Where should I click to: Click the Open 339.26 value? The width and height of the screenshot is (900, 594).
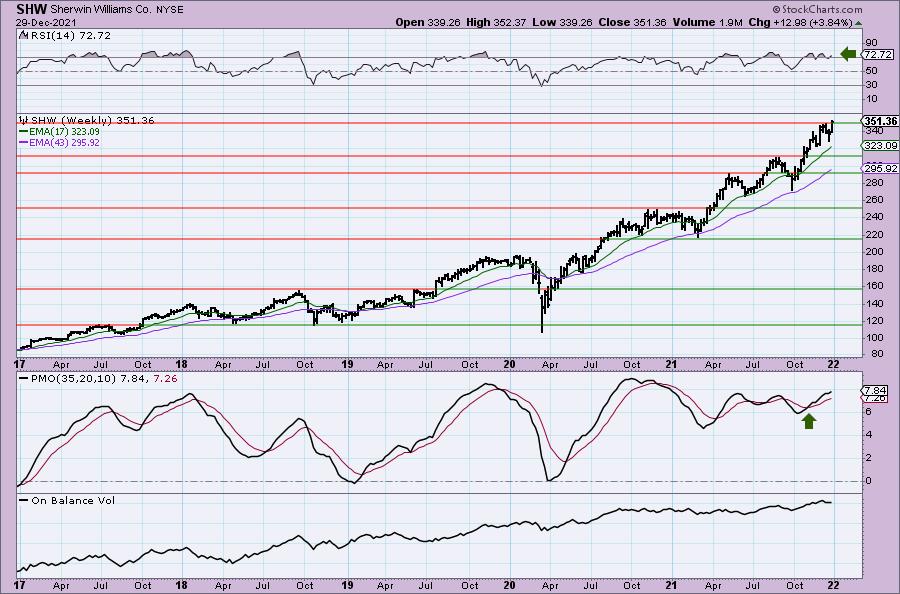[426, 22]
